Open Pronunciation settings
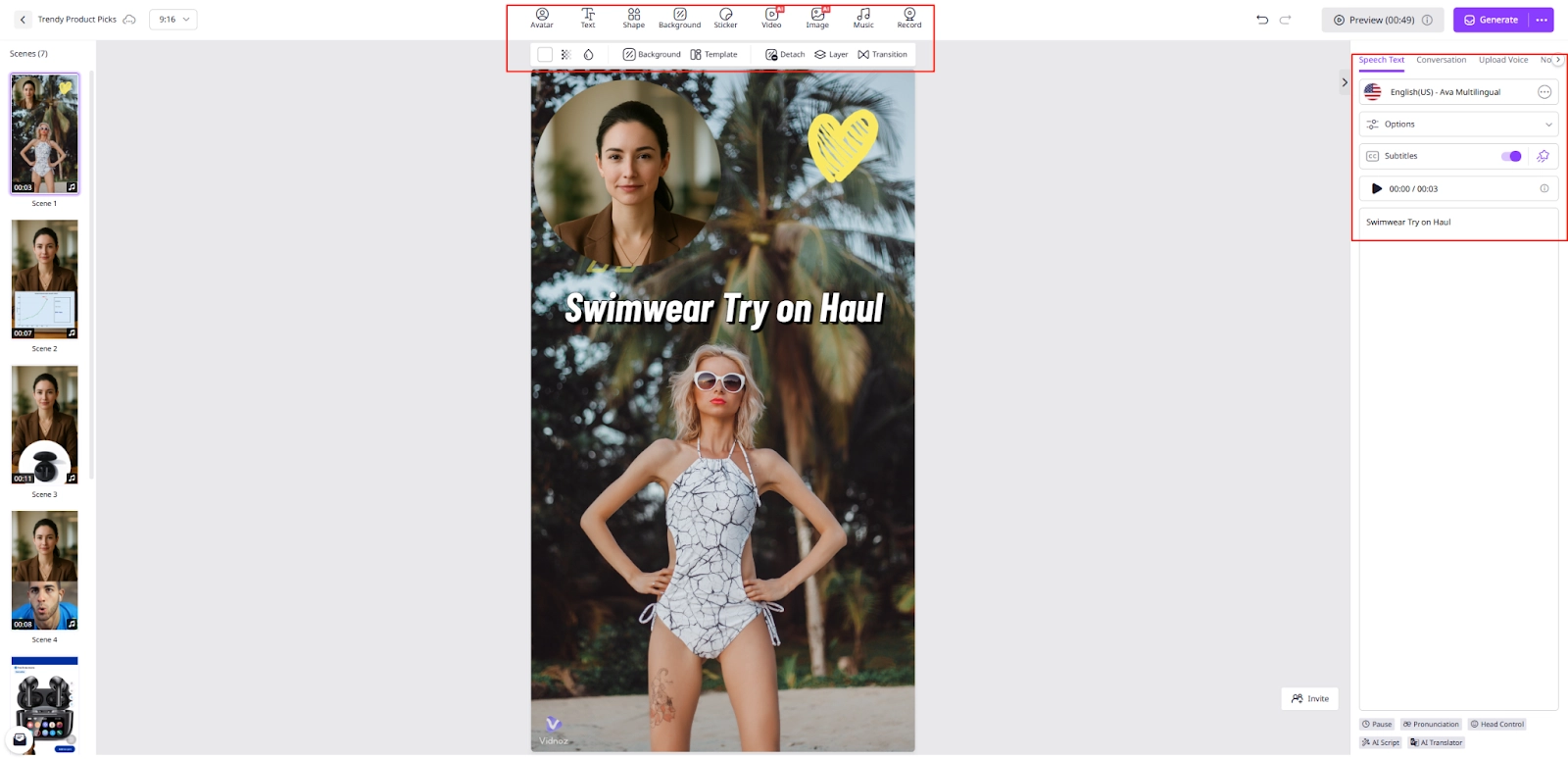 tap(1431, 725)
